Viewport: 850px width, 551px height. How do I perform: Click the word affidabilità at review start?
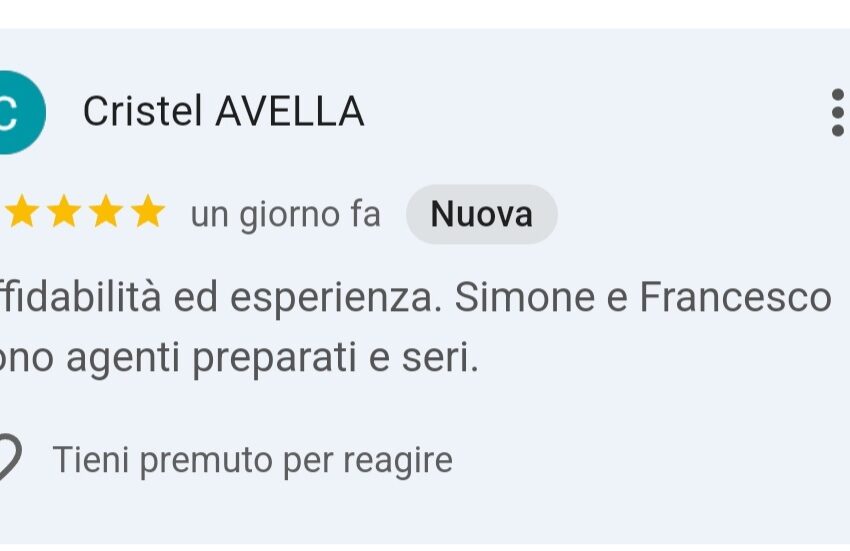click(80, 297)
